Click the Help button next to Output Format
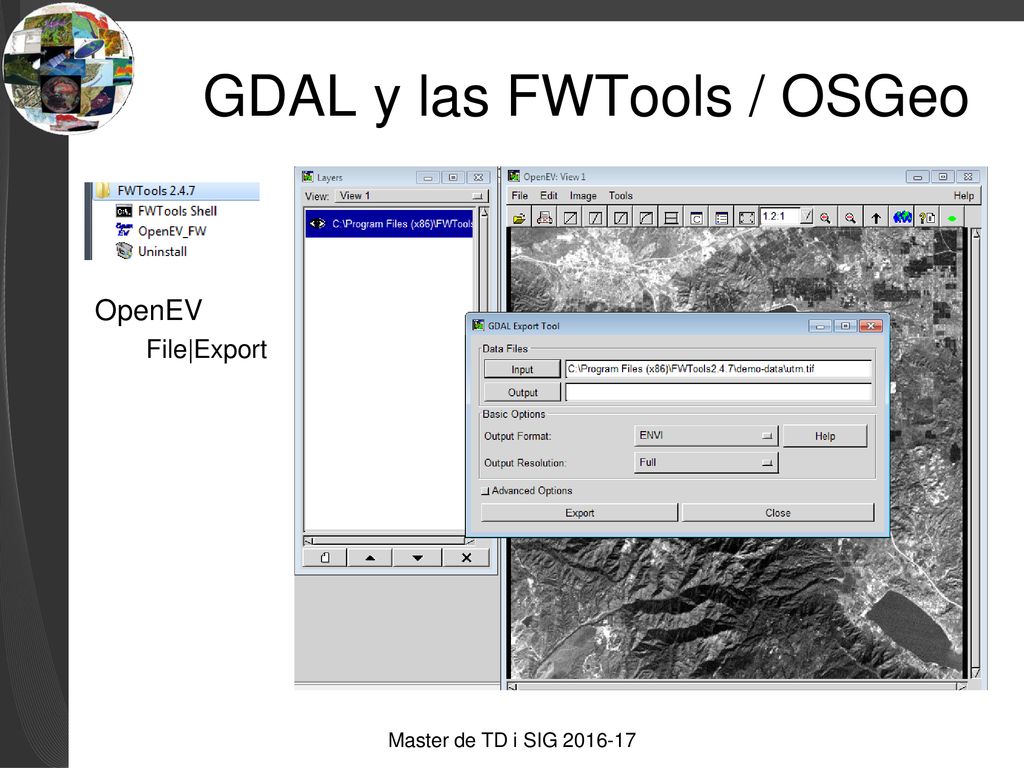Viewport: 1024px width, 768px height. pyautogui.click(x=825, y=436)
